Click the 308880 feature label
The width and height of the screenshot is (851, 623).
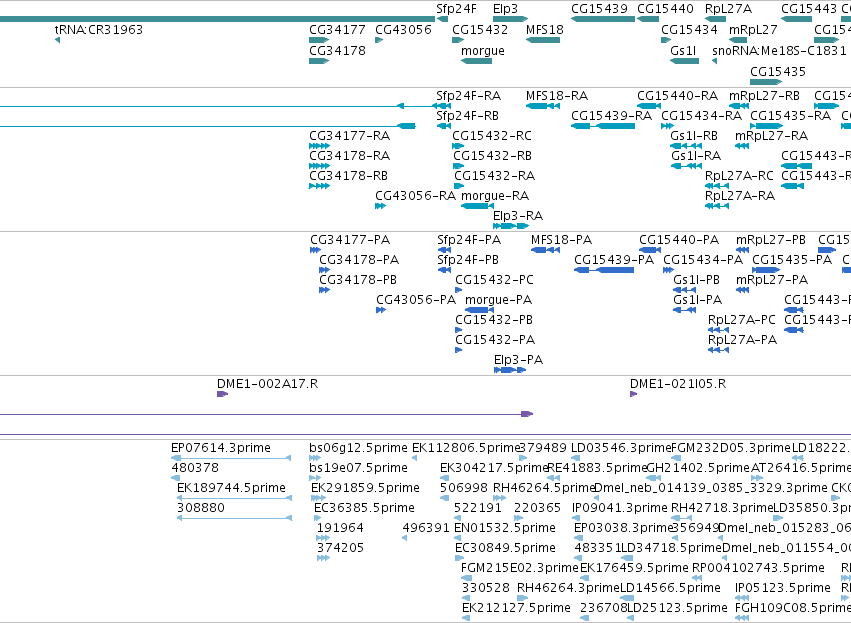[x=201, y=508]
